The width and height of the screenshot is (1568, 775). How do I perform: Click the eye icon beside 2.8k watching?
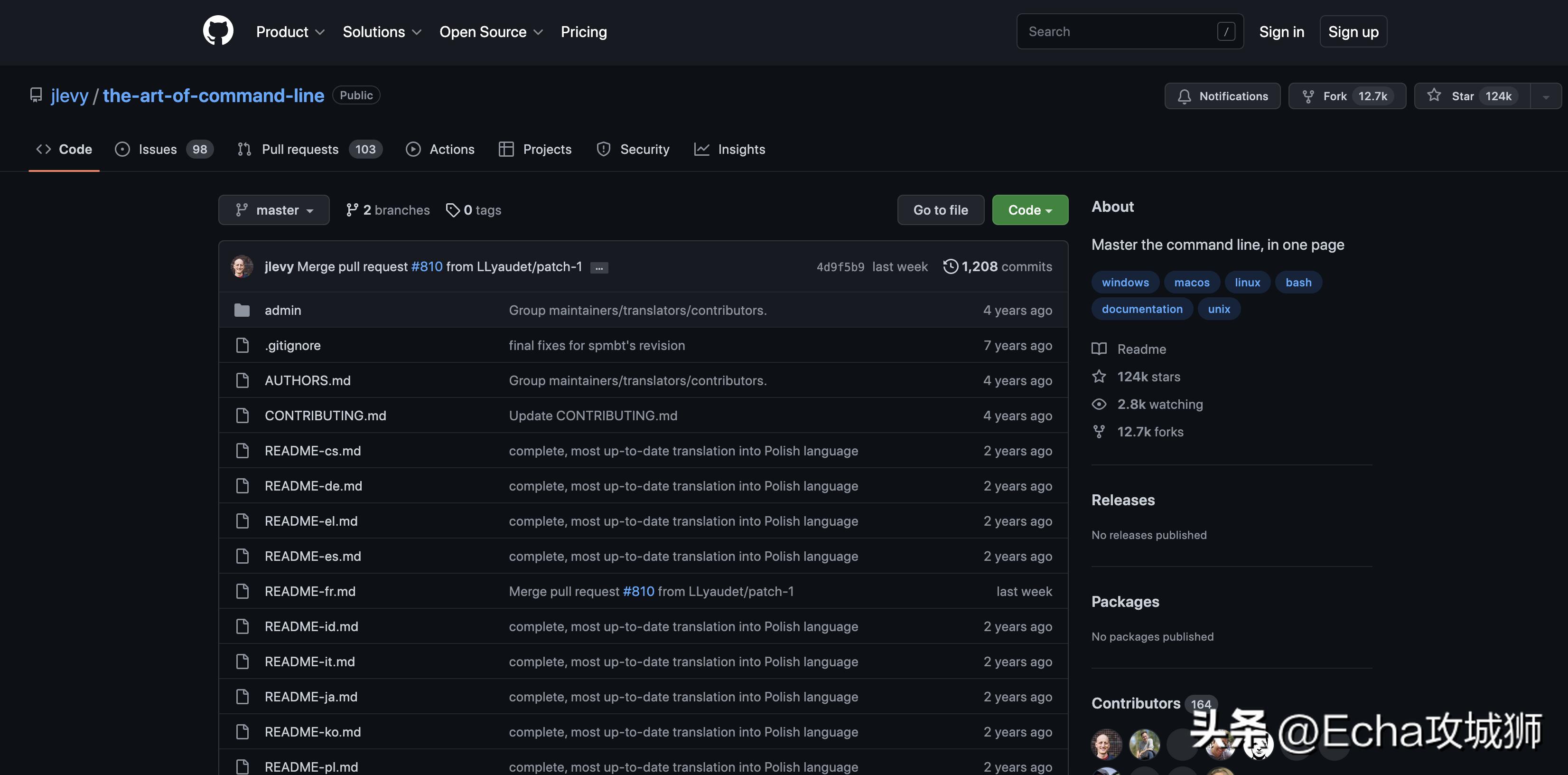pos(1099,404)
